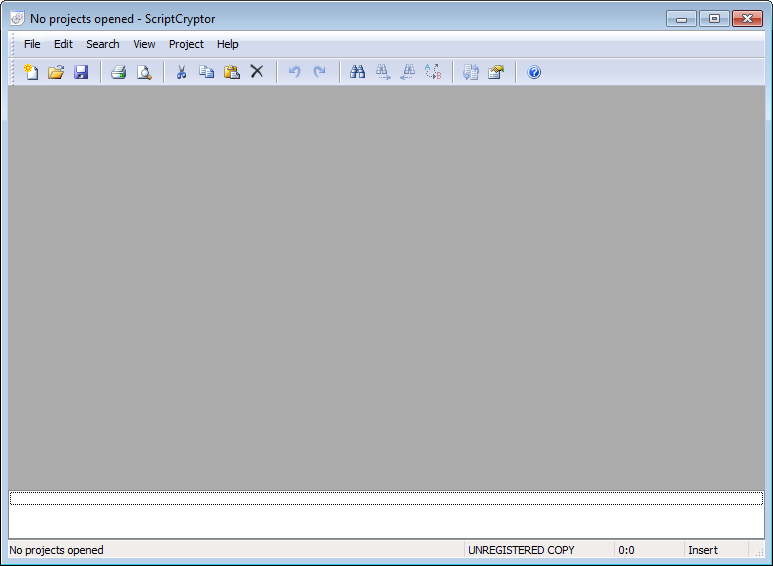This screenshot has height=566, width=773.
Task: Open Help with the question mark icon
Action: coord(534,72)
